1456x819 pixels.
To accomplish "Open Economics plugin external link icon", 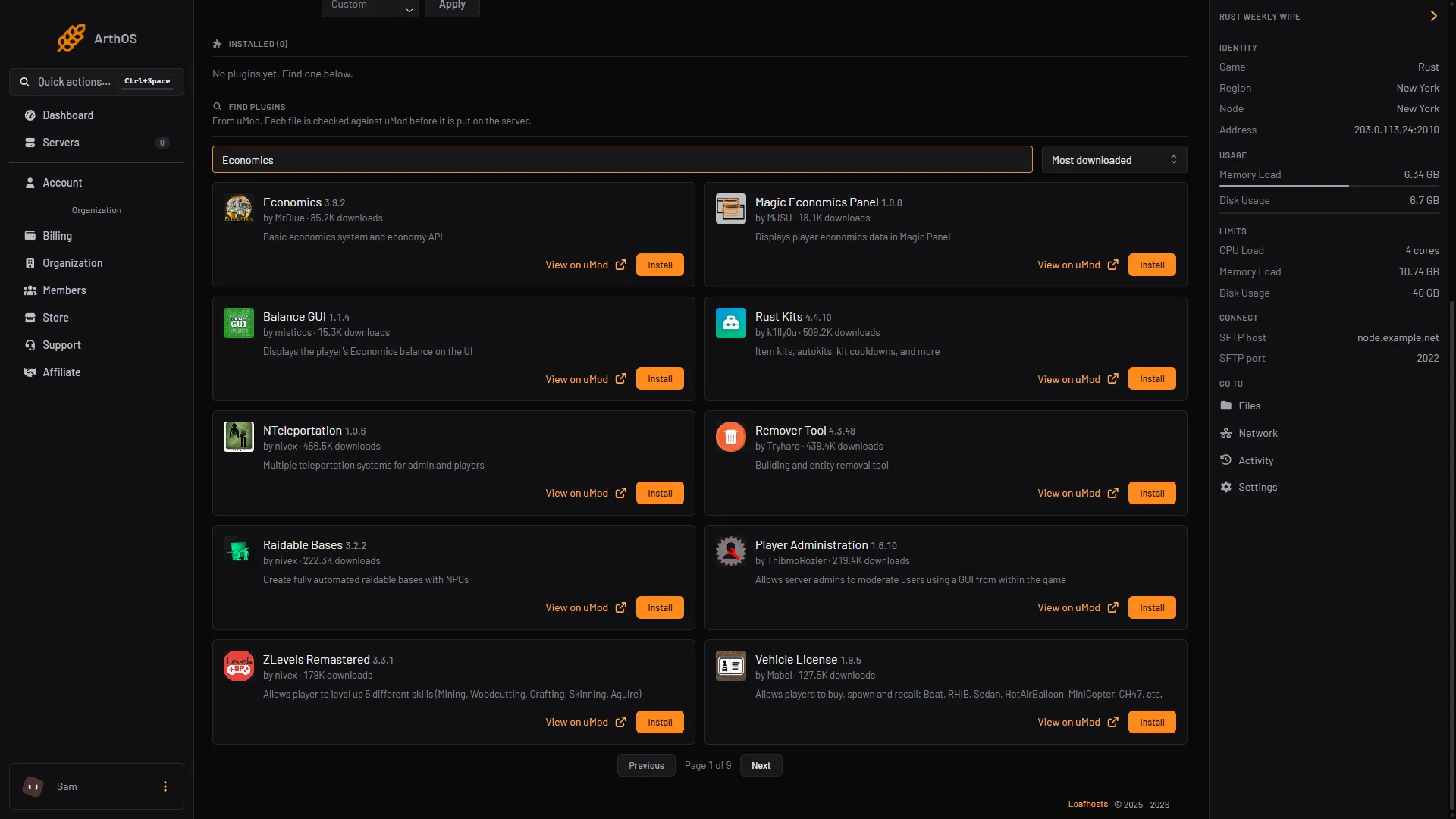I will point(621,265).
